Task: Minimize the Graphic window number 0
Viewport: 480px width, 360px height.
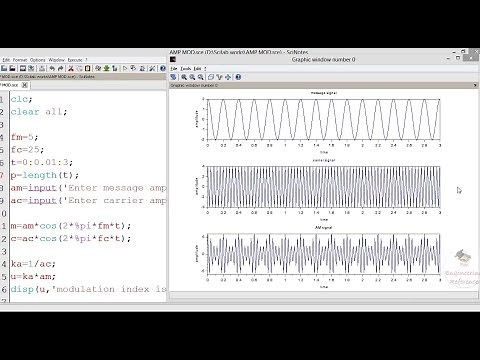Action: (448, 58)
